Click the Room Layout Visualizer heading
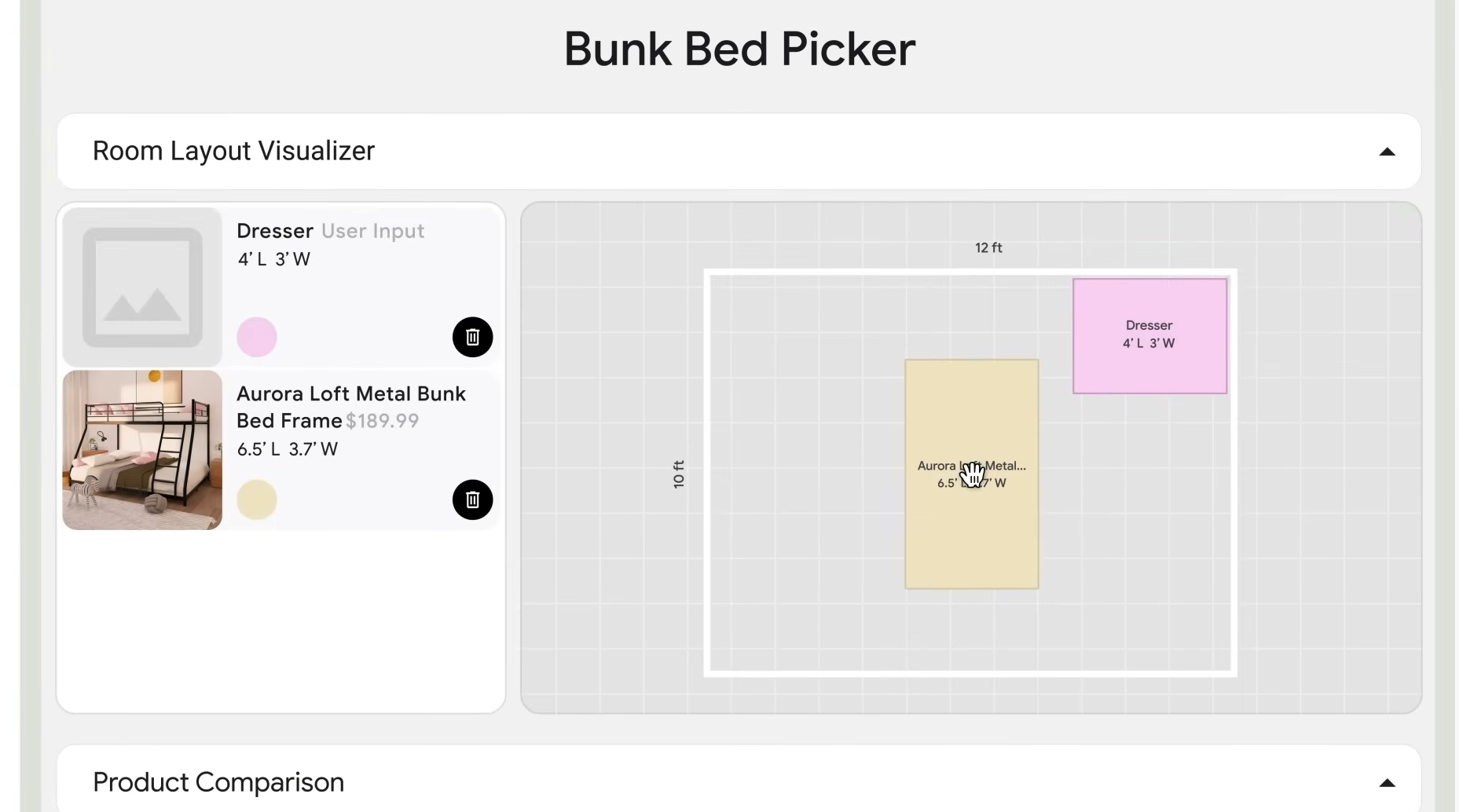Image resolution: width=1459 pixels, height=812 pixels. (x=233, y=151)
